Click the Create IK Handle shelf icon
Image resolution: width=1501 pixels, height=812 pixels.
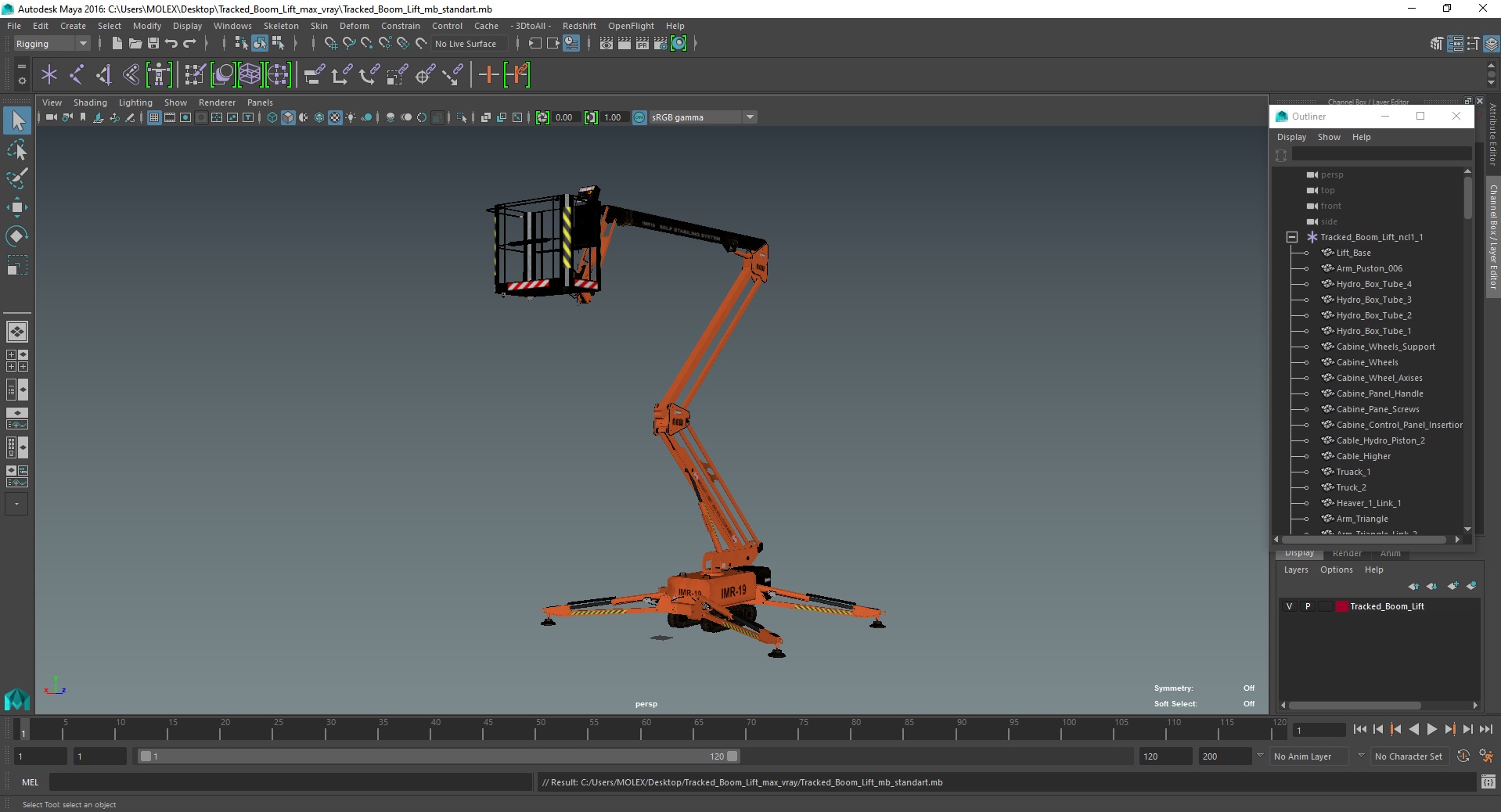click(x=104, y=75)
